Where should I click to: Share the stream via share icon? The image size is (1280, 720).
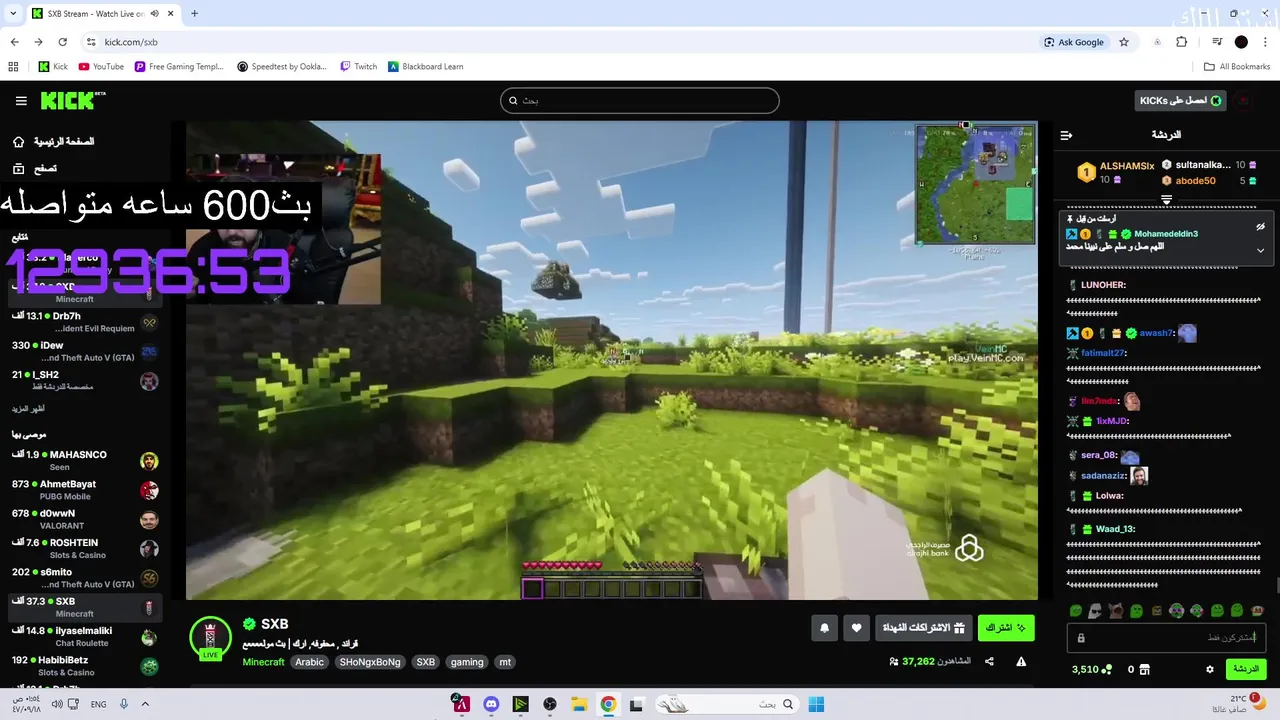(989, 661)
